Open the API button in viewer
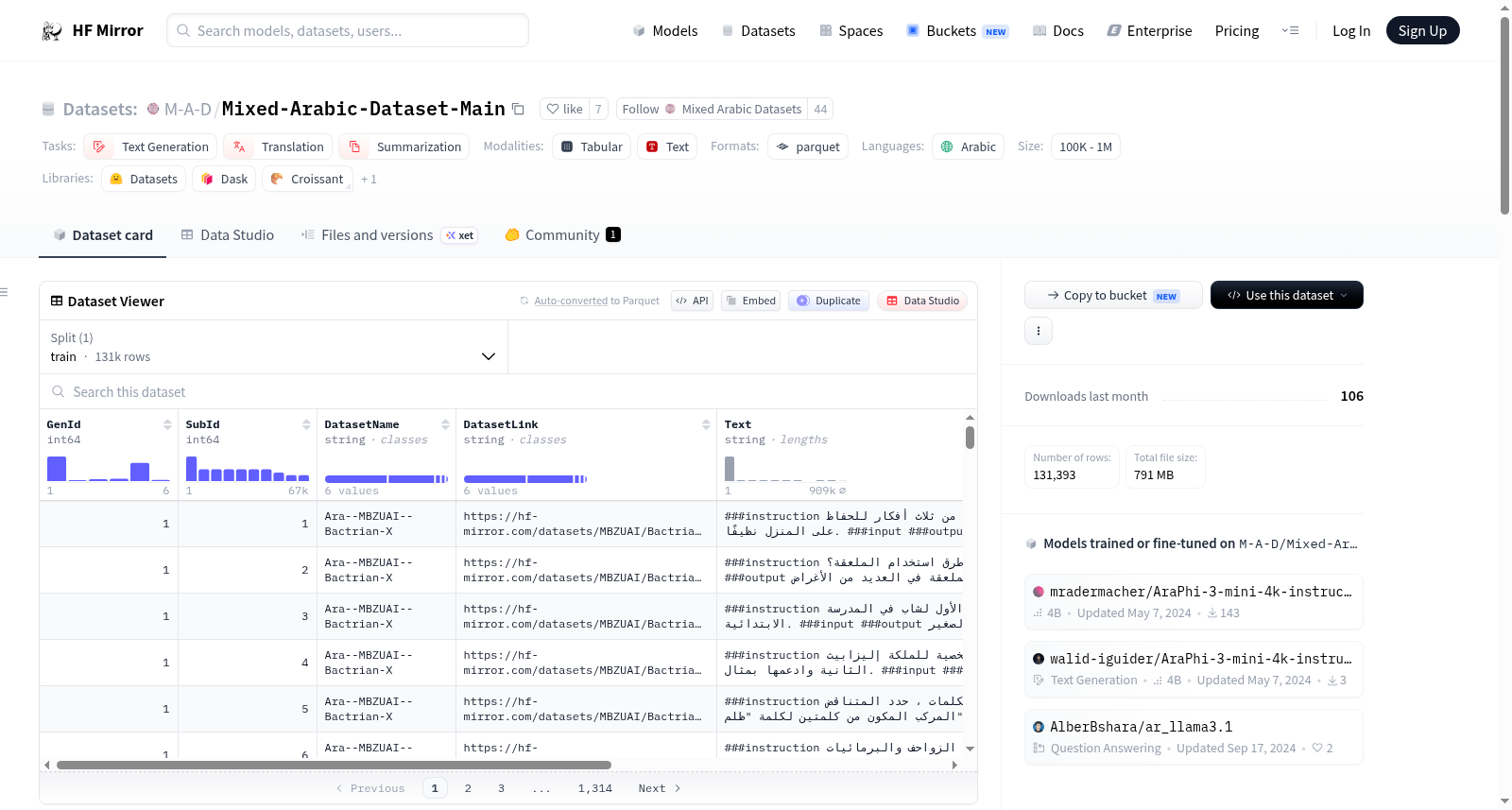Viewport: 1512px width, 810px height. pyautogui.click(x=692, y=301)
